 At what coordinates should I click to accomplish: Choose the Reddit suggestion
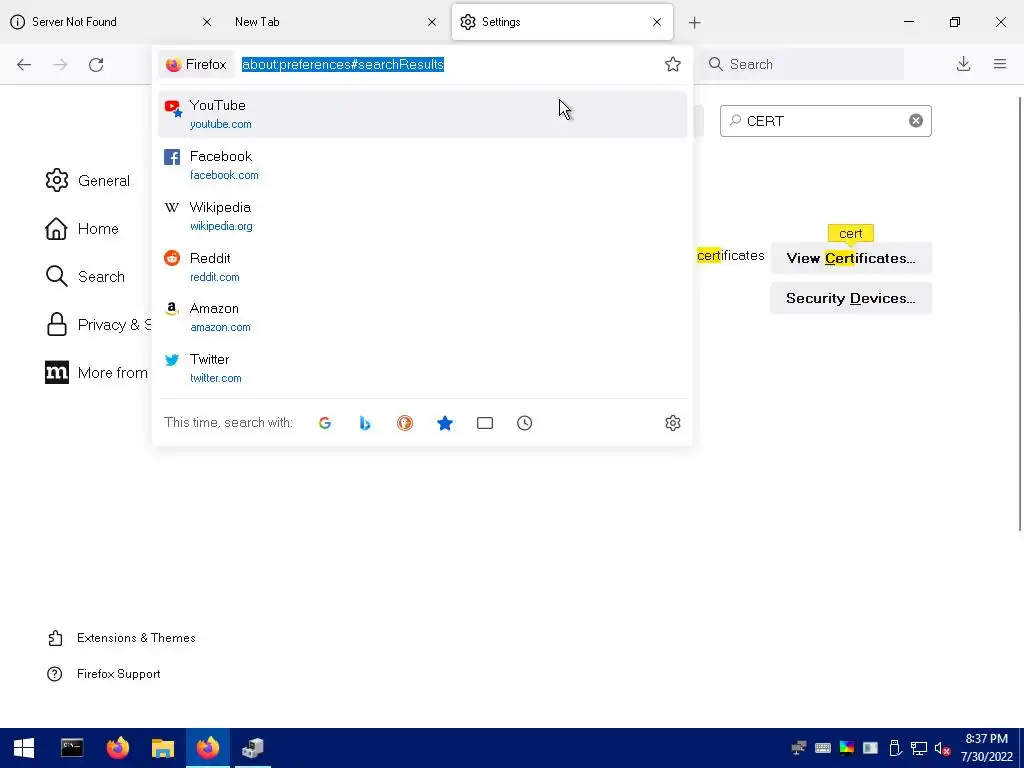[x=423, y=267]
